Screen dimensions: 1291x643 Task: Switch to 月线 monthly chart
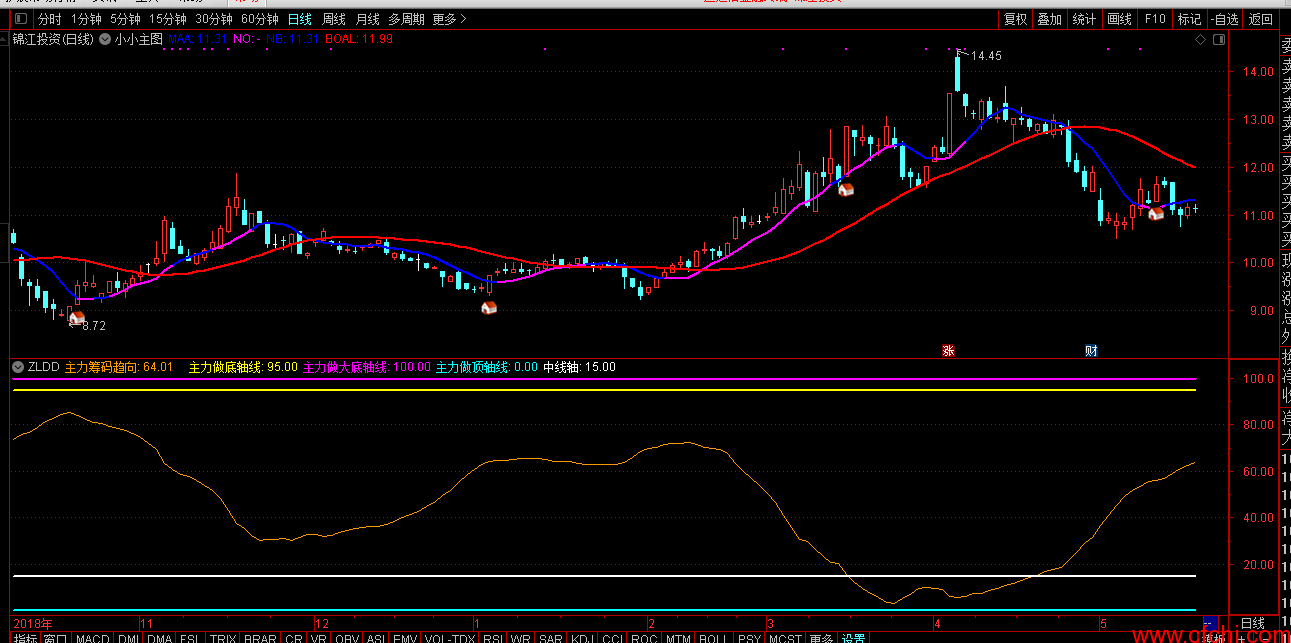click(368, 19)
